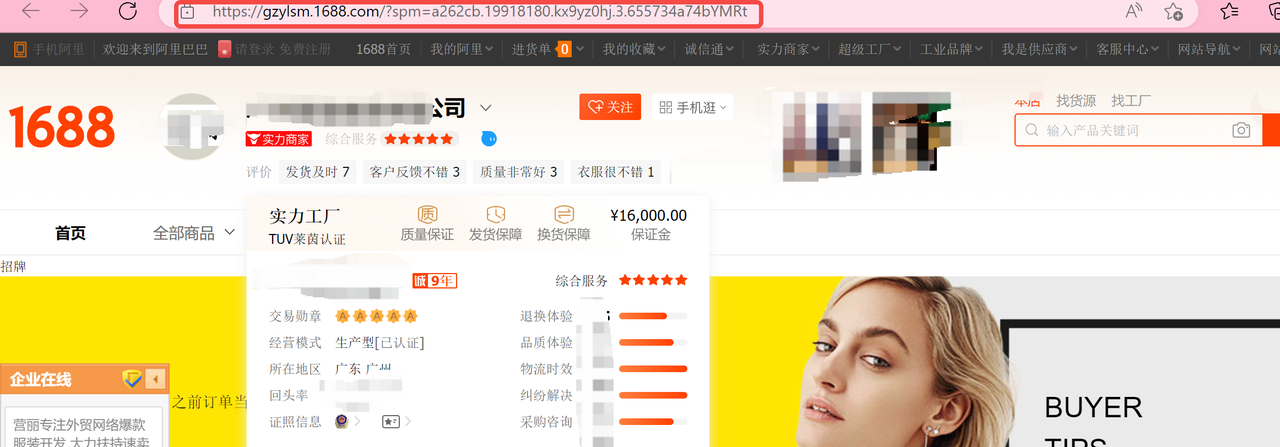The width and height of the screenshot is (1280, 447).
Task: Click the 质量保证 quality guarantee icon
Action: (427, 215)
